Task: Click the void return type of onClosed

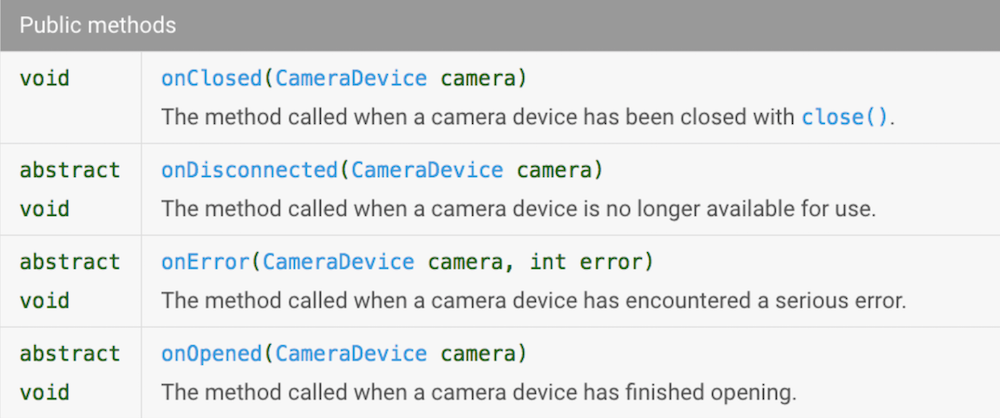Action: (45, 78)
